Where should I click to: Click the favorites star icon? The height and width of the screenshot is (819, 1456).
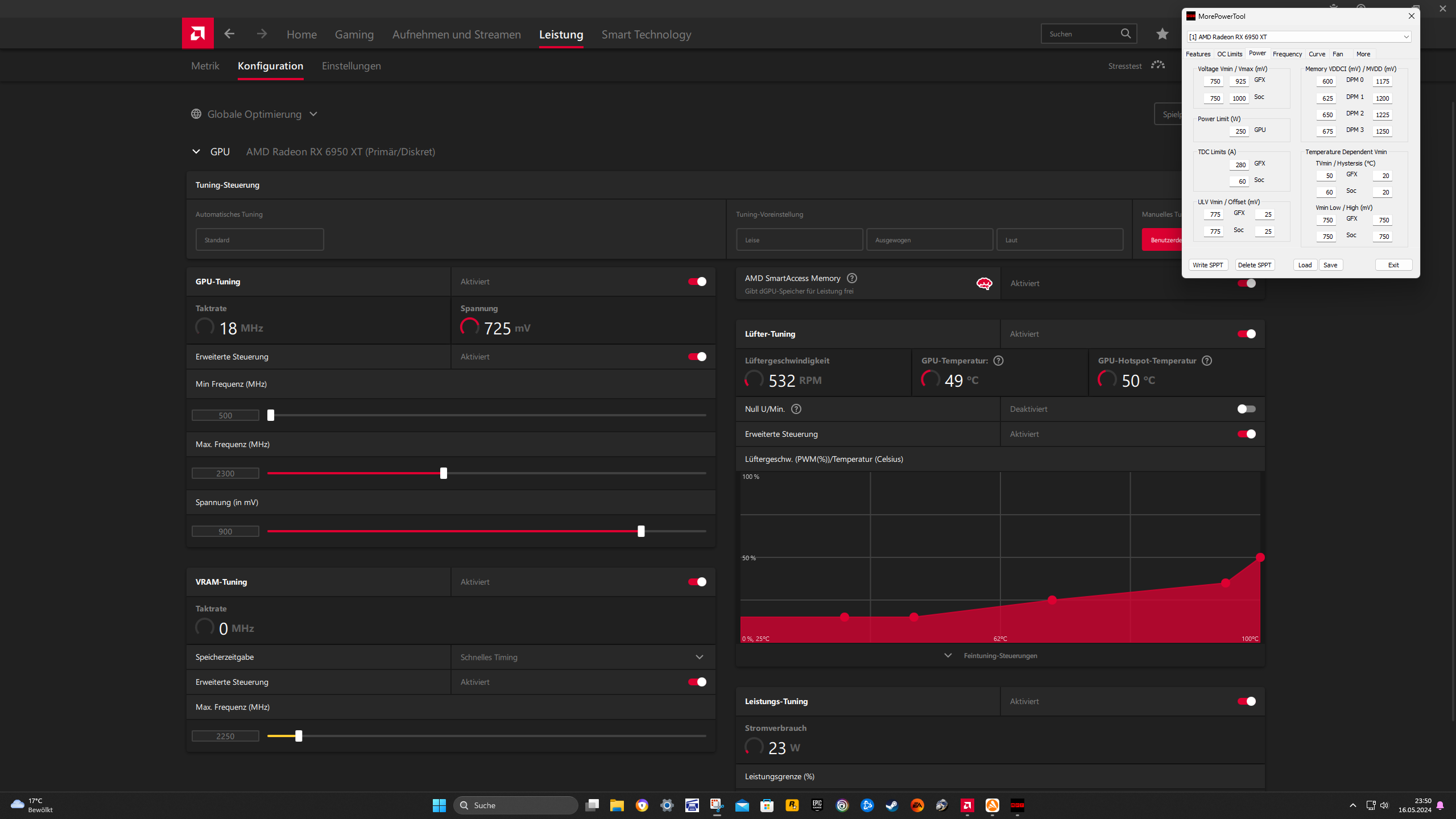point(1162,34)
